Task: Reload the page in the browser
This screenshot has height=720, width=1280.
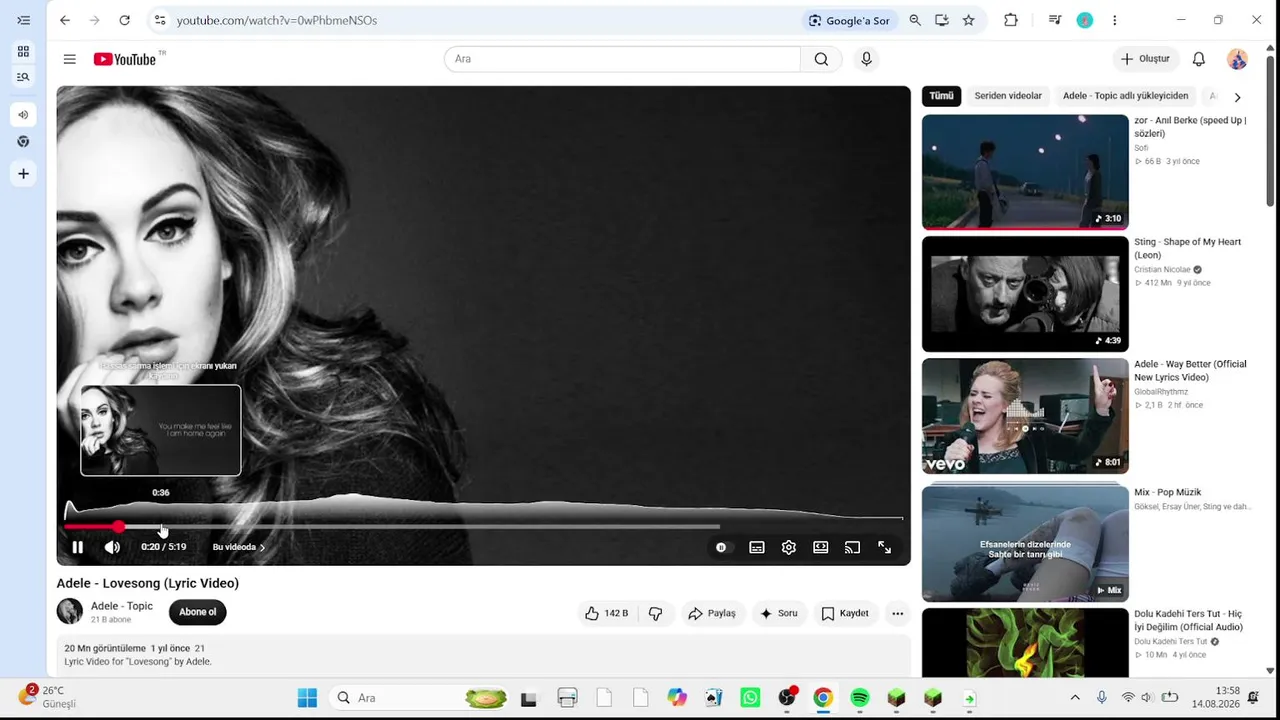Action: coord(124,20)
